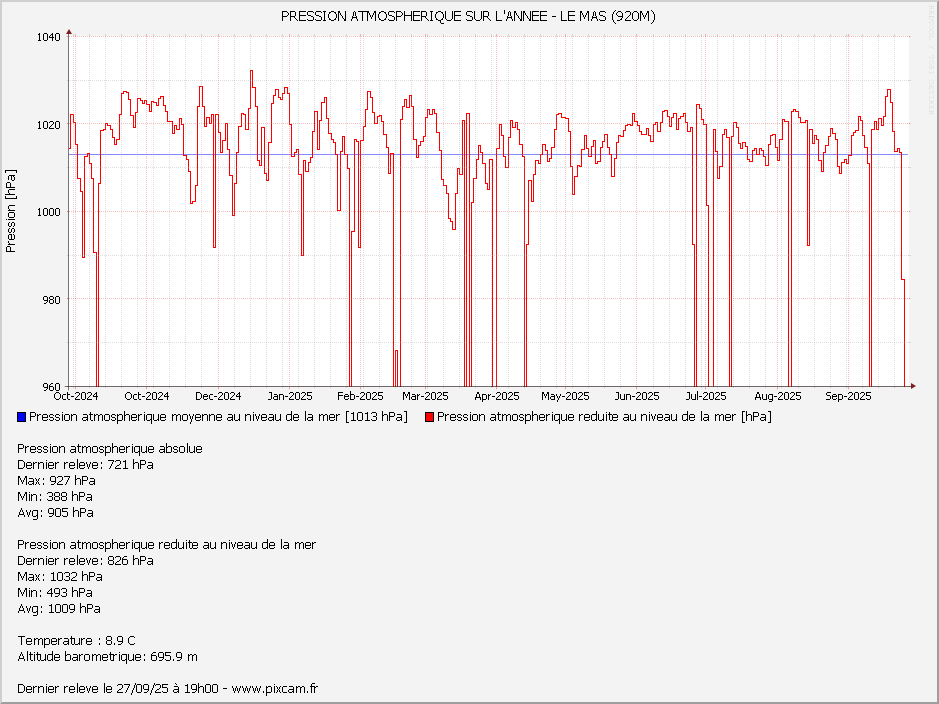Click the red legend color square

coord(430,417)
